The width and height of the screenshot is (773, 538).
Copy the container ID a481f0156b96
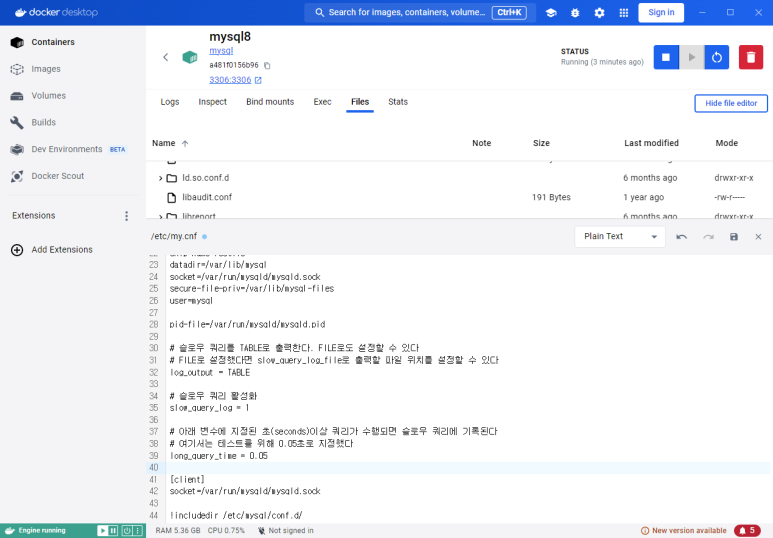(267, 66)
